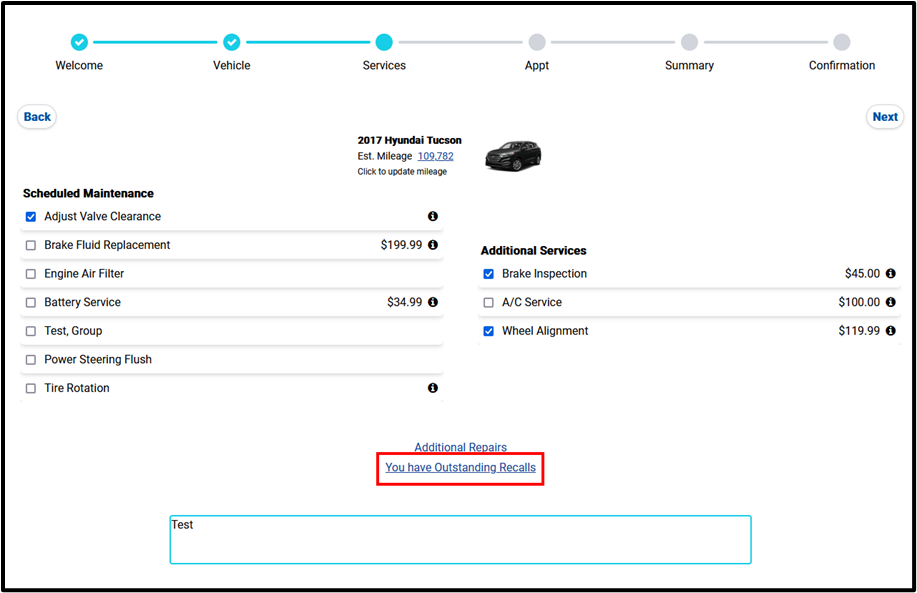Select the Appt step indicator
The height and width of the screenshot is (593, 917).
pyautogui.click(x=537, y=42)
